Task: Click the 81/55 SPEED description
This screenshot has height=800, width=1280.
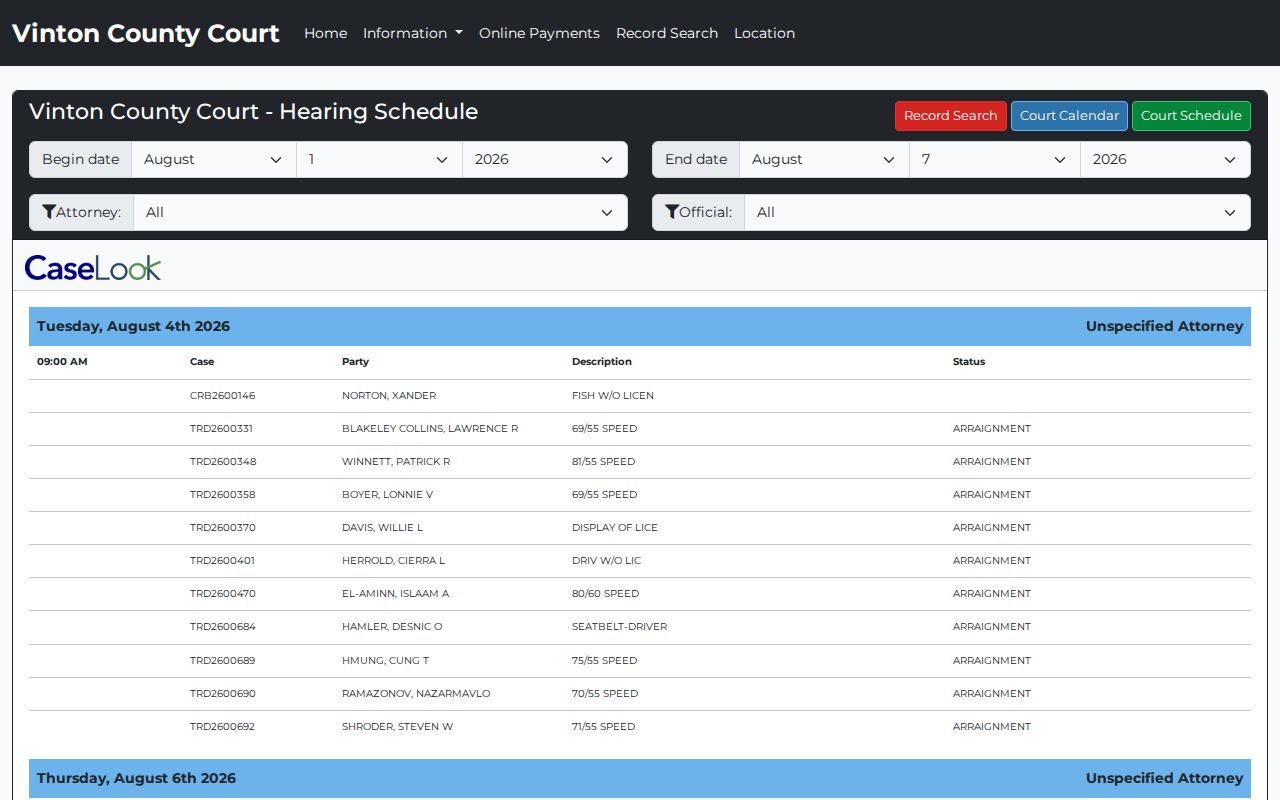Action: (x=603, y=461)
